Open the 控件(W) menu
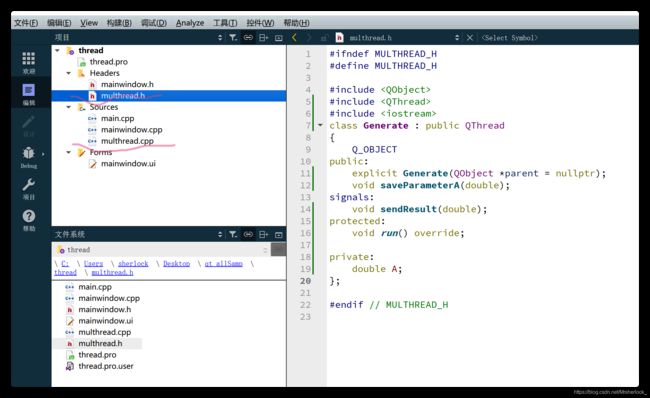 point(260,23)
